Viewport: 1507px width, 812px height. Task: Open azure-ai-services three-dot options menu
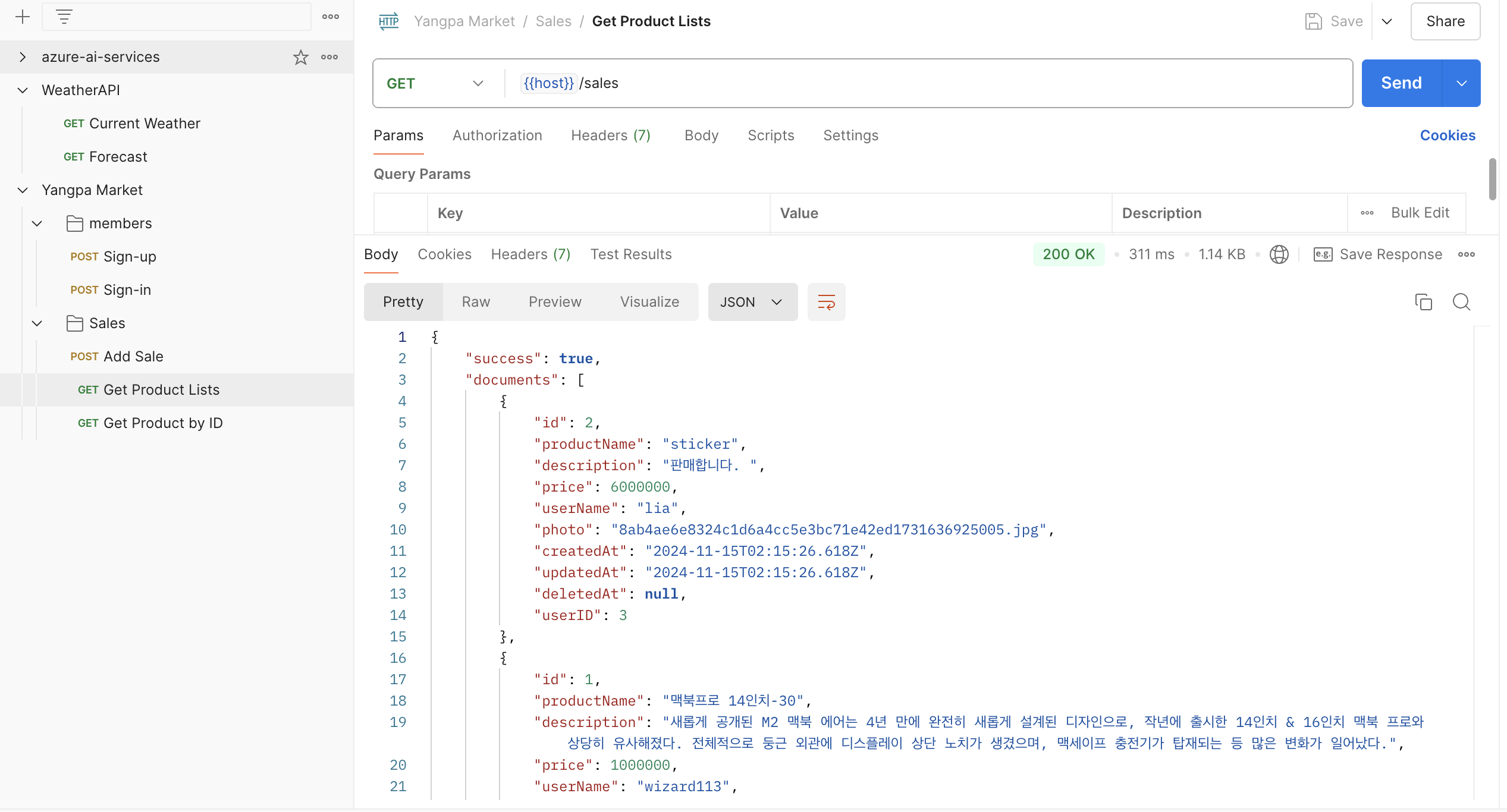click(329, 57)
